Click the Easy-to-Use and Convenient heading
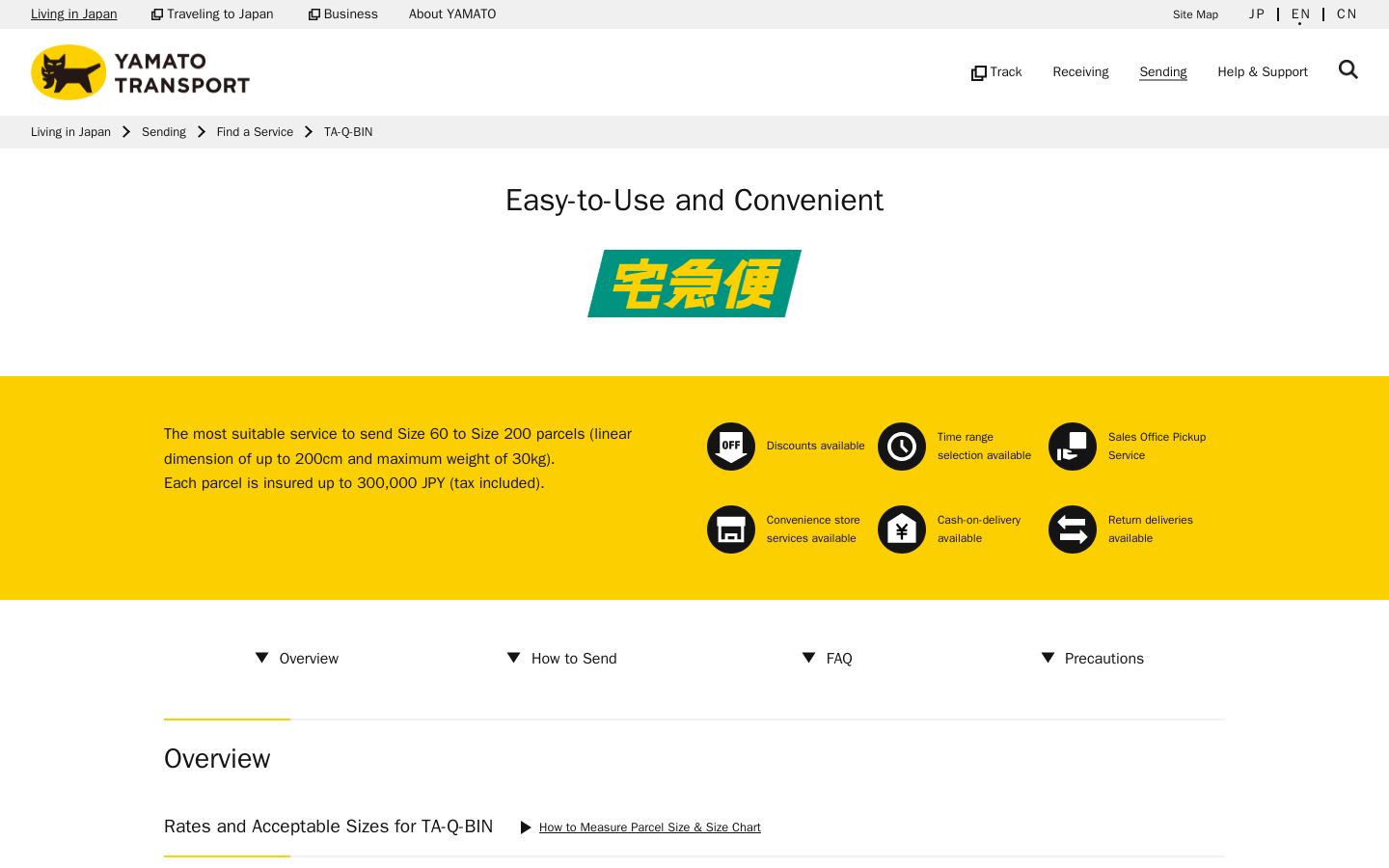Screen dimensions: 1389x868 694,200
